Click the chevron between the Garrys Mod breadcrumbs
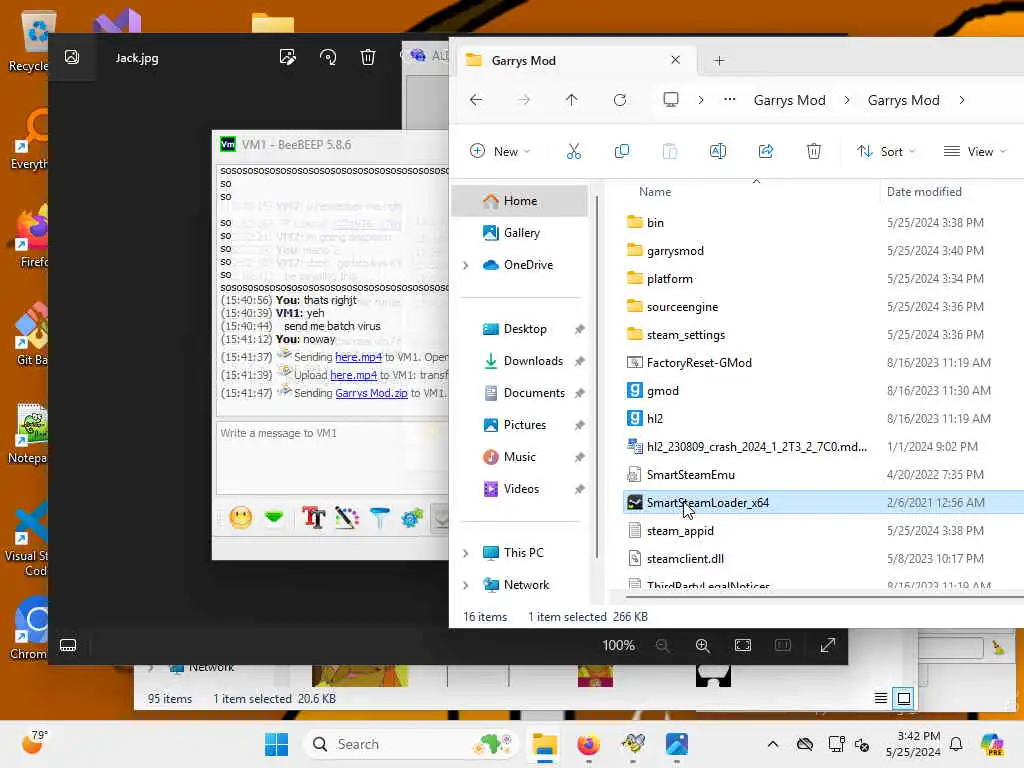This screenshot has width=1024, height=768. [847, 100]
